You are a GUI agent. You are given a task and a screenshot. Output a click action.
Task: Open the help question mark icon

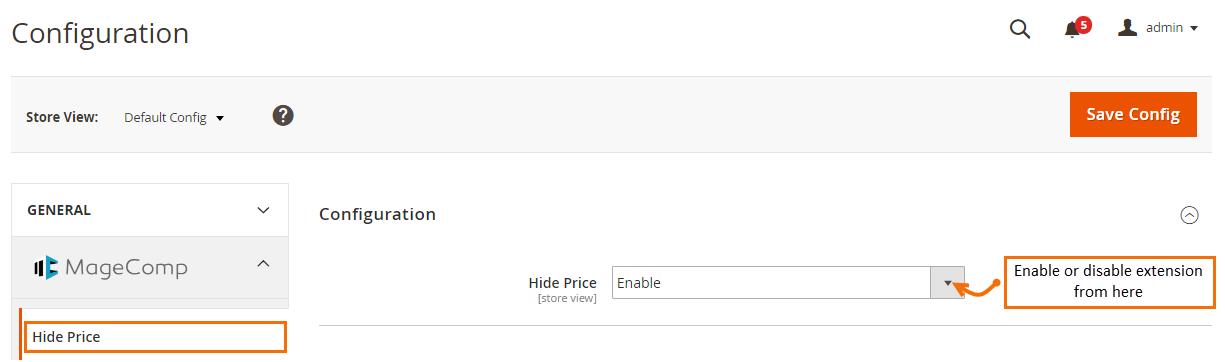click(x=283, y=116)
